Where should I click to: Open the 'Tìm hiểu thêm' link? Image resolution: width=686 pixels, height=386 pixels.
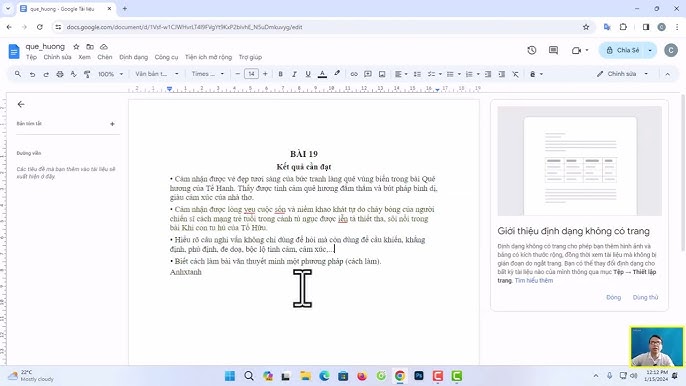(x=534, y=281)
